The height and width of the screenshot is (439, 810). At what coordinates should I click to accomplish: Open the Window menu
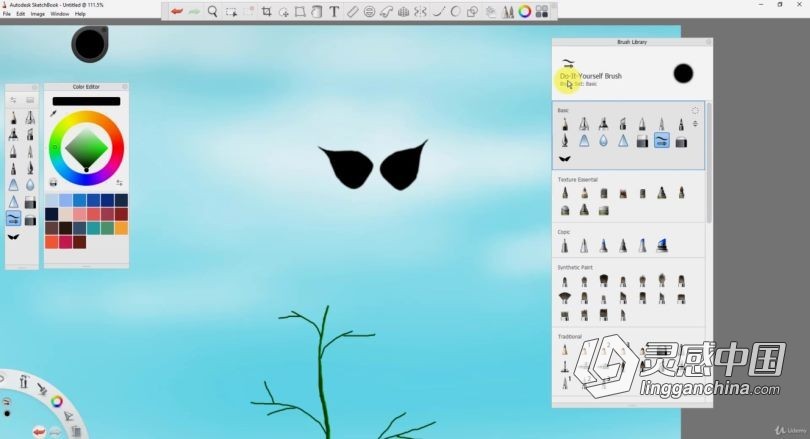pos(59,14)
